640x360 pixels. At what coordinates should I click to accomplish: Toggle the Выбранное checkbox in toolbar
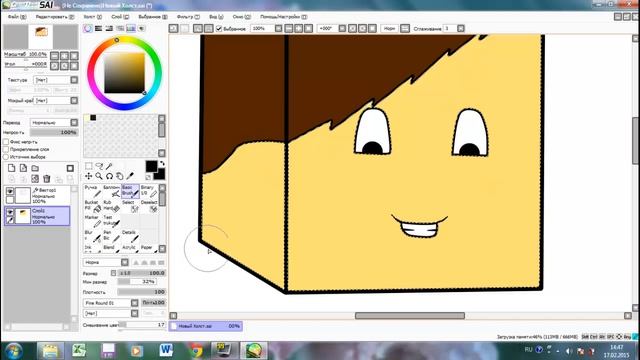[219, 29]
